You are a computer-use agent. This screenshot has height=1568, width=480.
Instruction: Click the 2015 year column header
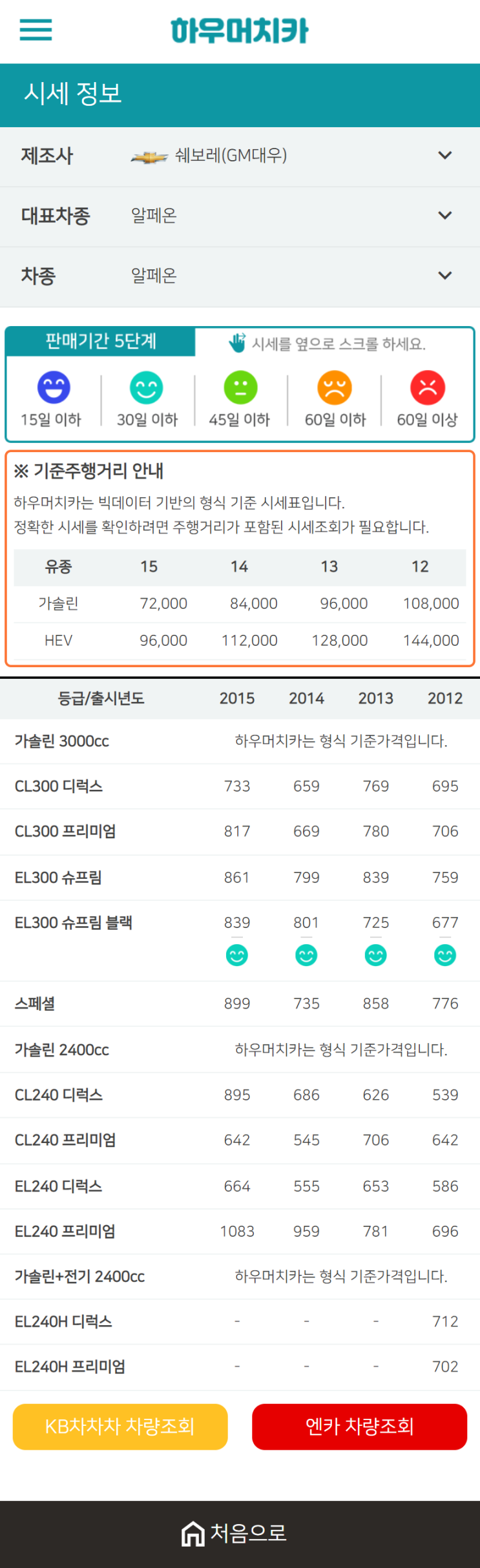[x=237, y=698]
